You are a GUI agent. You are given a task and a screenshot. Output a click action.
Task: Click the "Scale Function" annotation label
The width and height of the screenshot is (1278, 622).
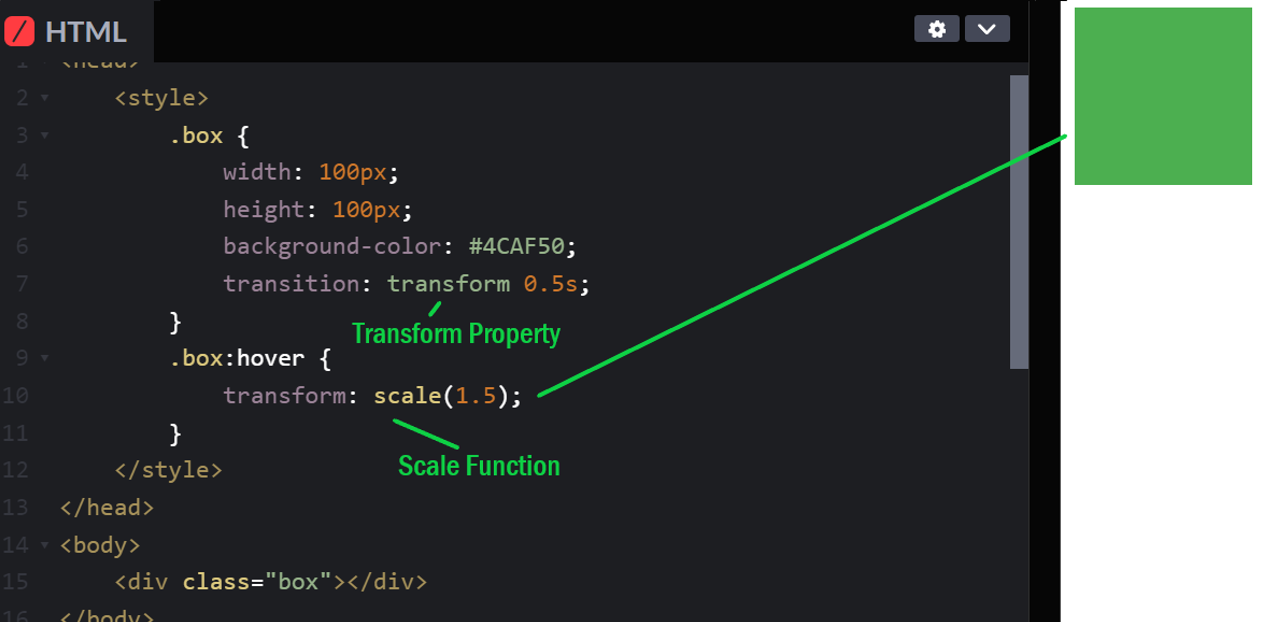pos(479,466)
